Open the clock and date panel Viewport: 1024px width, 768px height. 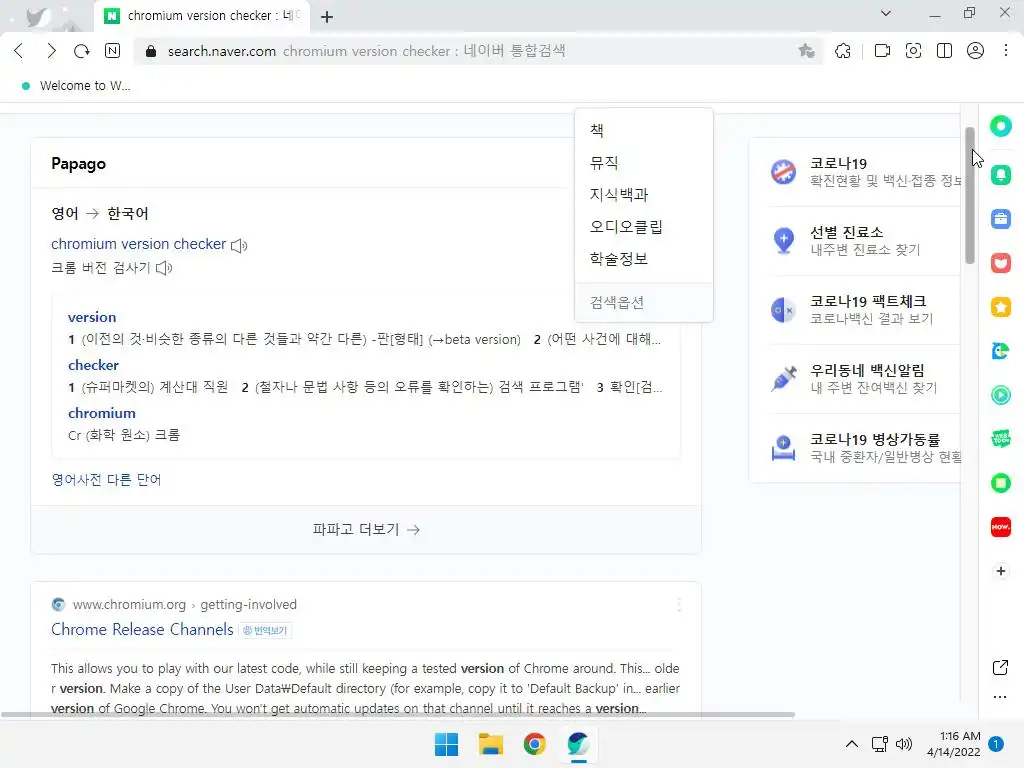click(x=953, y=744)
